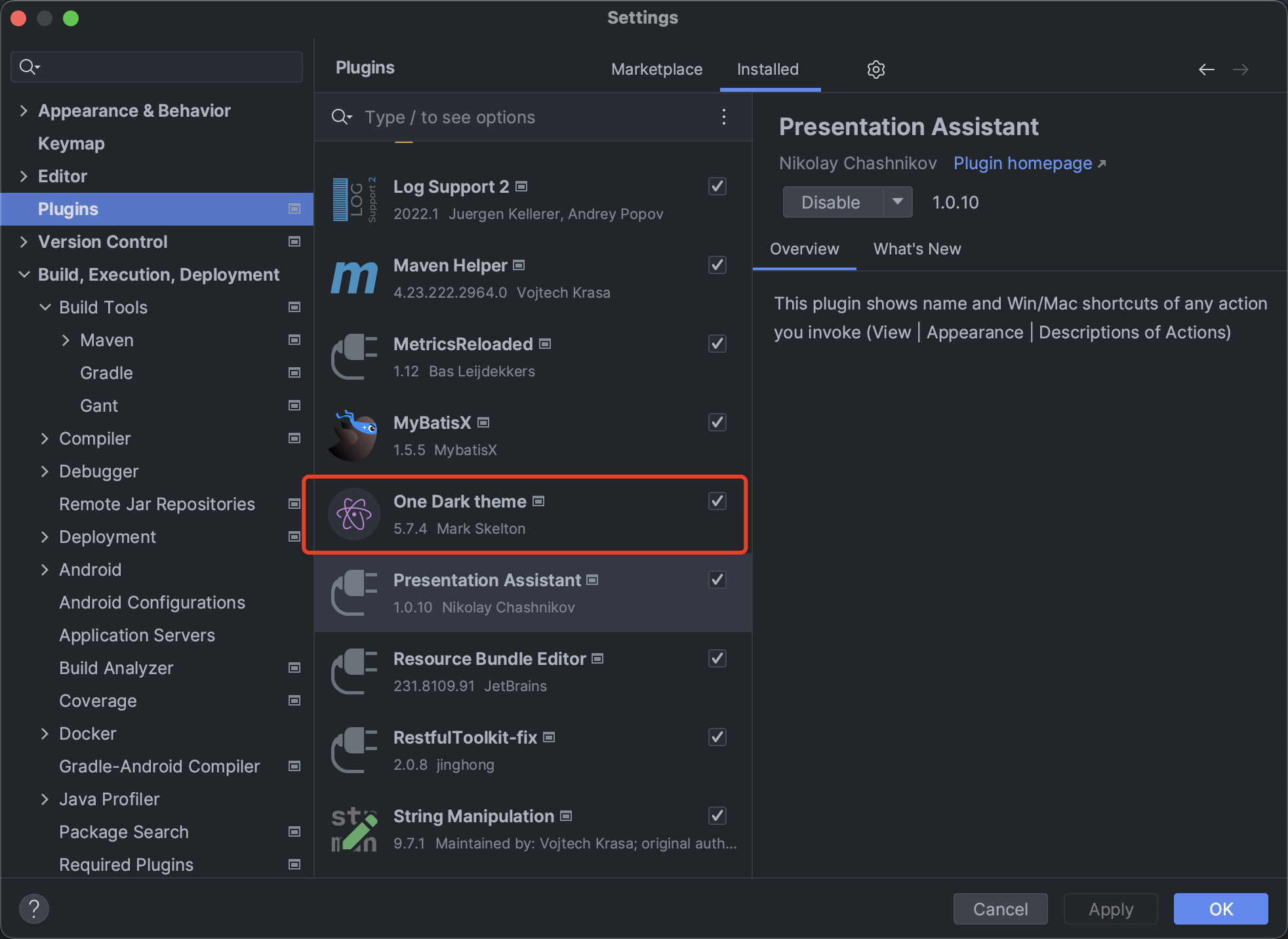The width and height of the screenshot is (1288, 939).
Task: Uncheck the One Dark theme checkbox
Action: [x=717, y=501]
